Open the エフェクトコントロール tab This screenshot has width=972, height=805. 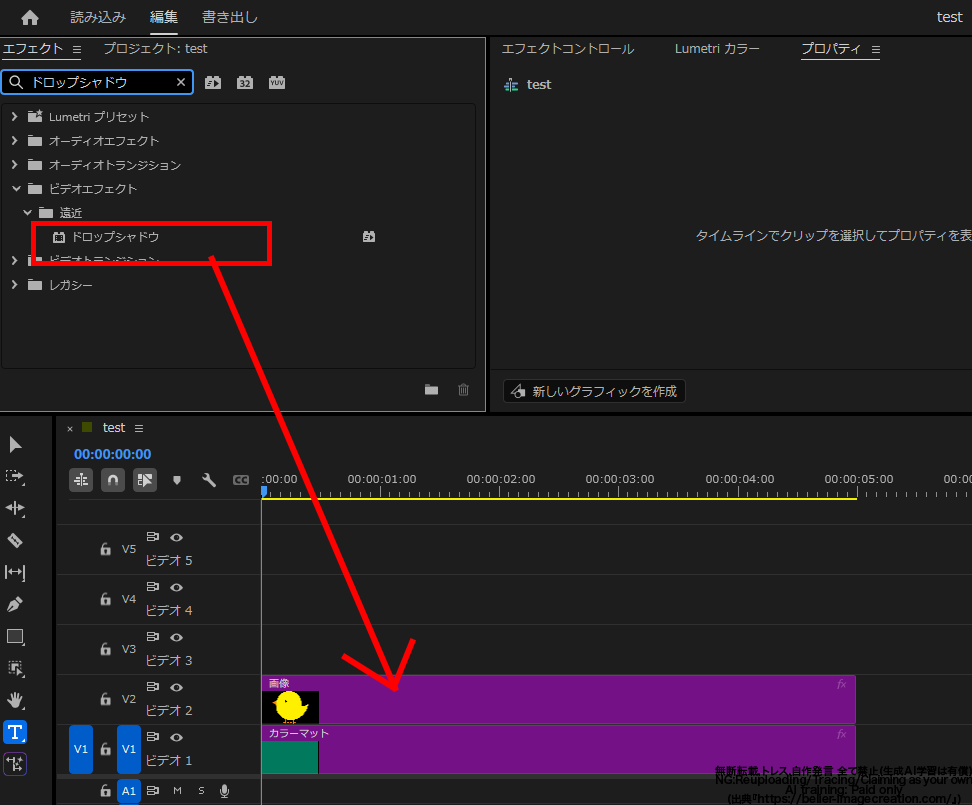click(567, 49)
